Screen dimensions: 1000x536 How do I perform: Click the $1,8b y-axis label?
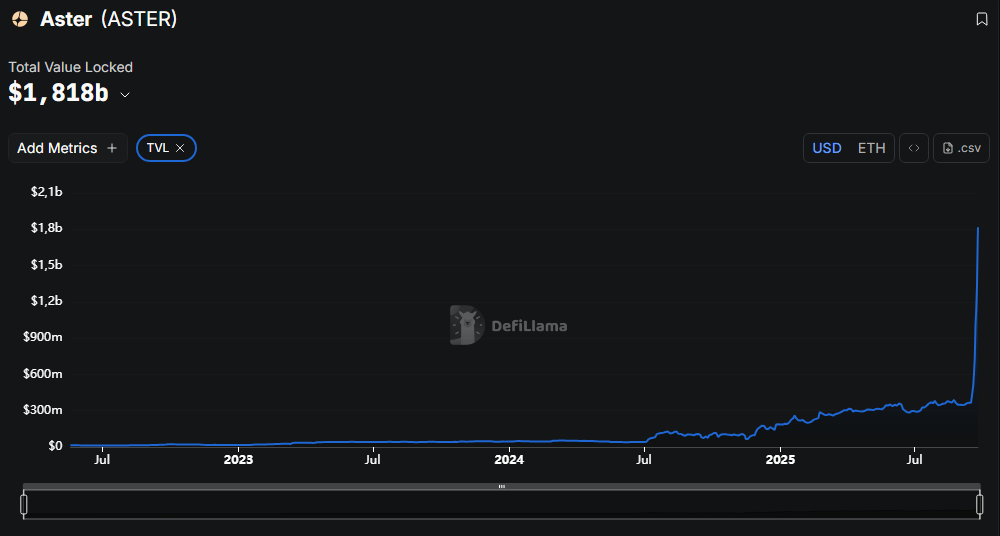(47, 228)
